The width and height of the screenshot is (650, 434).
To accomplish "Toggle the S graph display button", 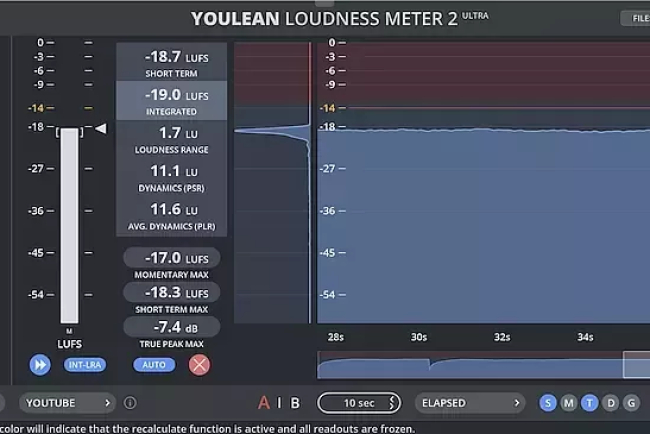I will point(548,402).
